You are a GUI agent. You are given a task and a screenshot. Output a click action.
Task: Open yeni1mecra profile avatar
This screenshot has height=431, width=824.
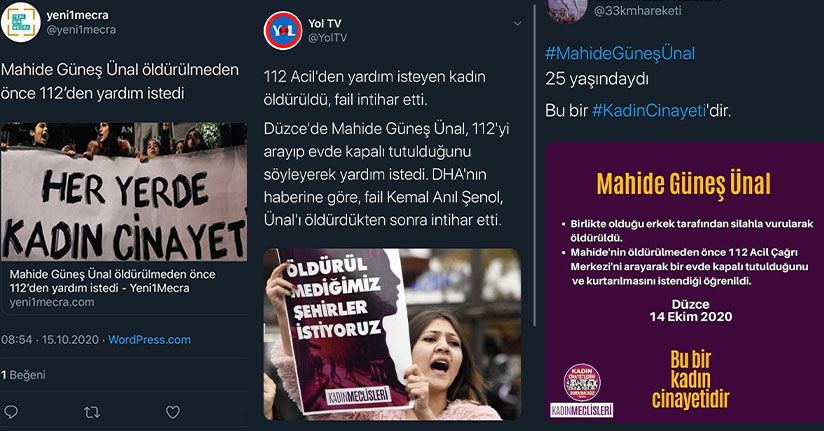pos(20,22)
